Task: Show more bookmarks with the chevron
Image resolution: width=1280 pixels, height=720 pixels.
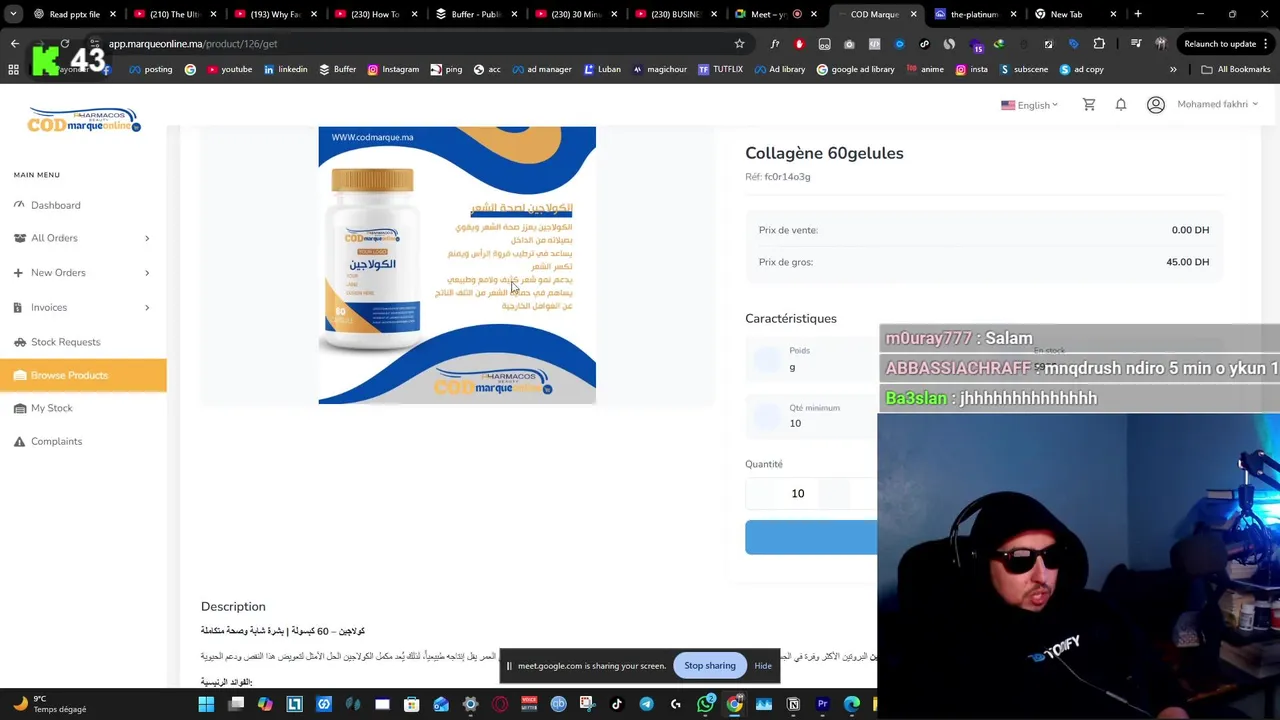Action: pyautogui.click(x=1173, y=69)
